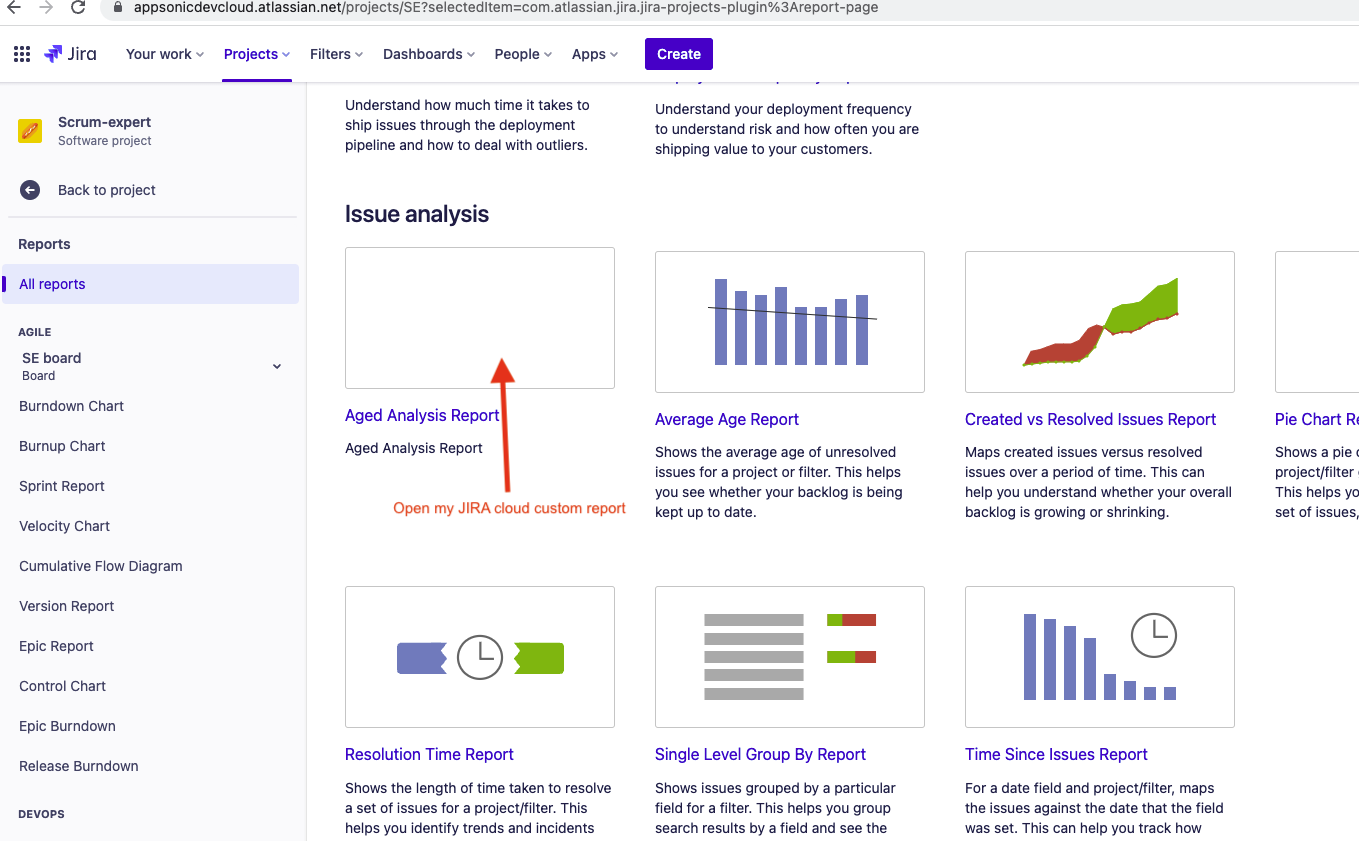Expand the Filters dropdown
The image size is (1359, 841).
337,54
